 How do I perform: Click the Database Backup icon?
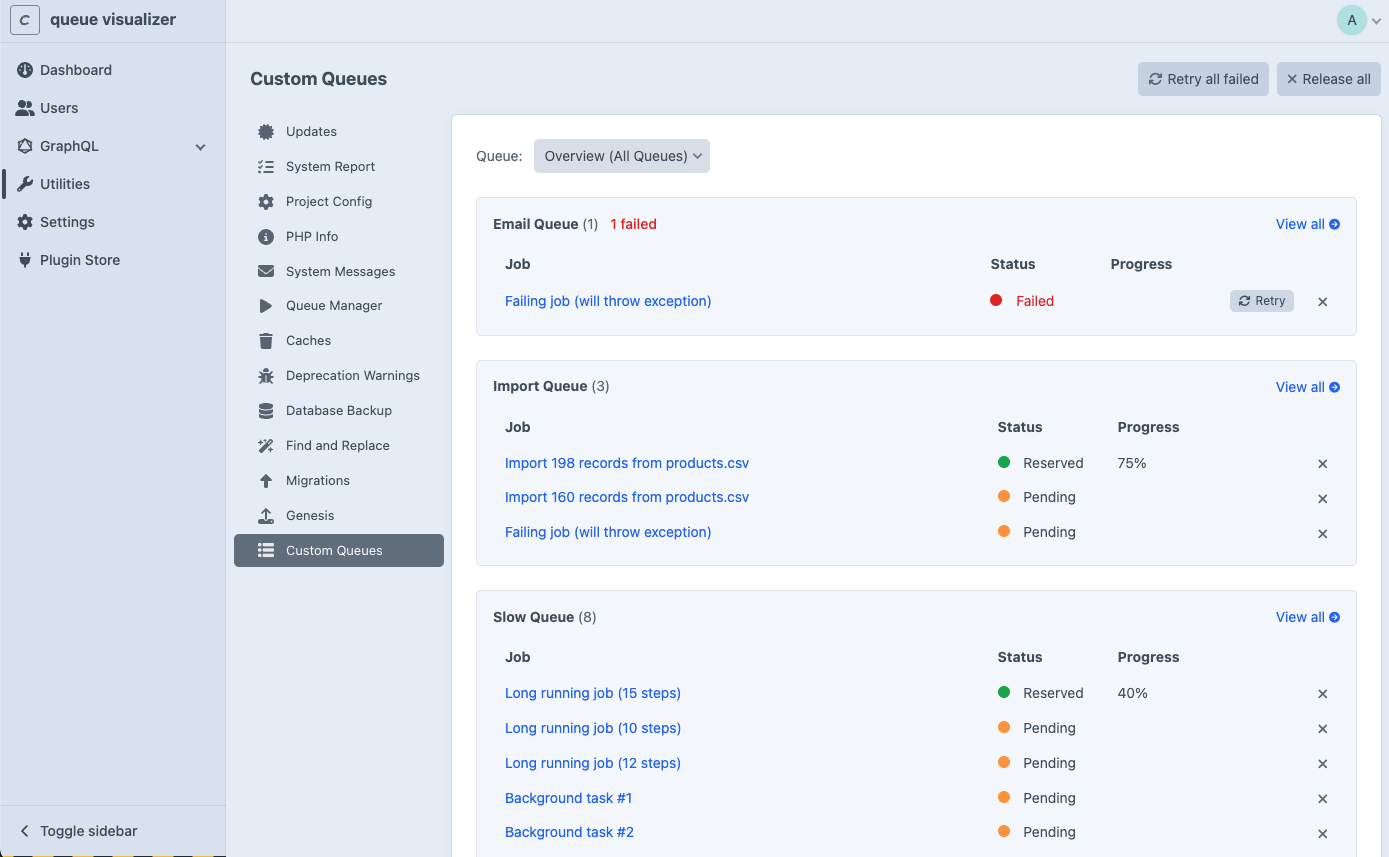[264, 410]
